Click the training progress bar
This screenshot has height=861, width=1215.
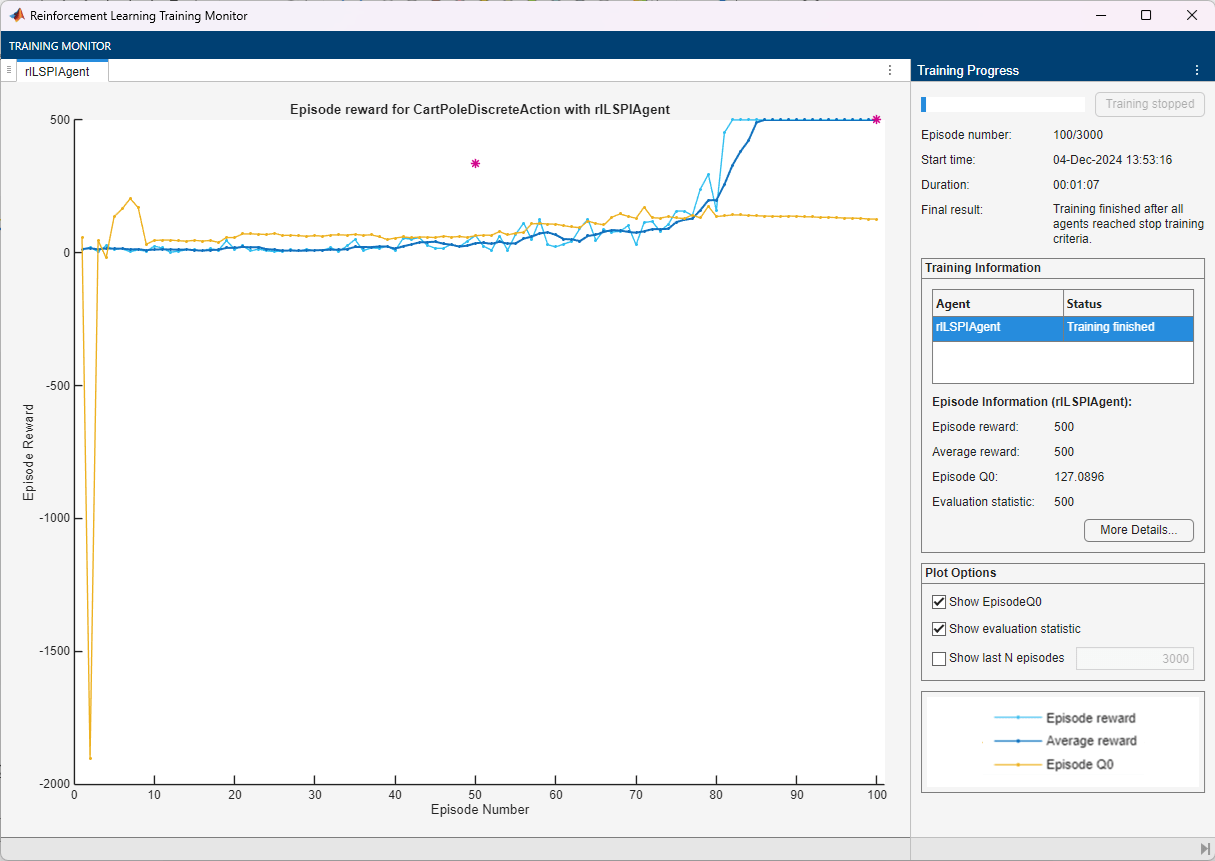click(x=1002, y=104)
